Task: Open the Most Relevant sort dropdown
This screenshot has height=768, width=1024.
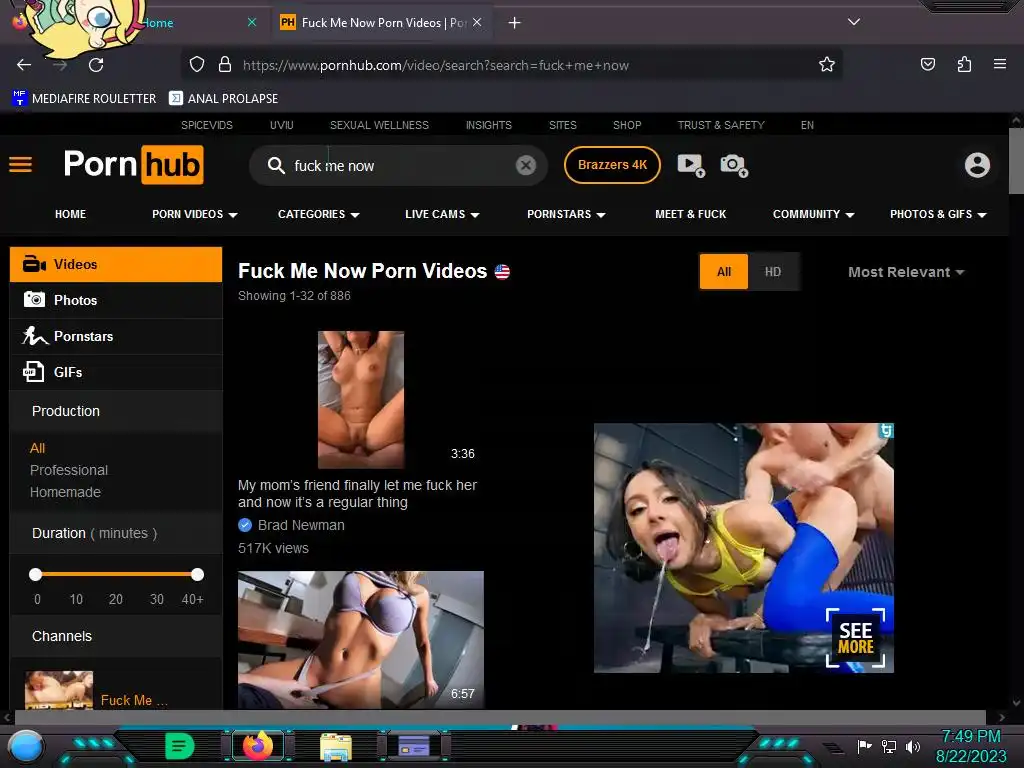Action: [906, 272]
